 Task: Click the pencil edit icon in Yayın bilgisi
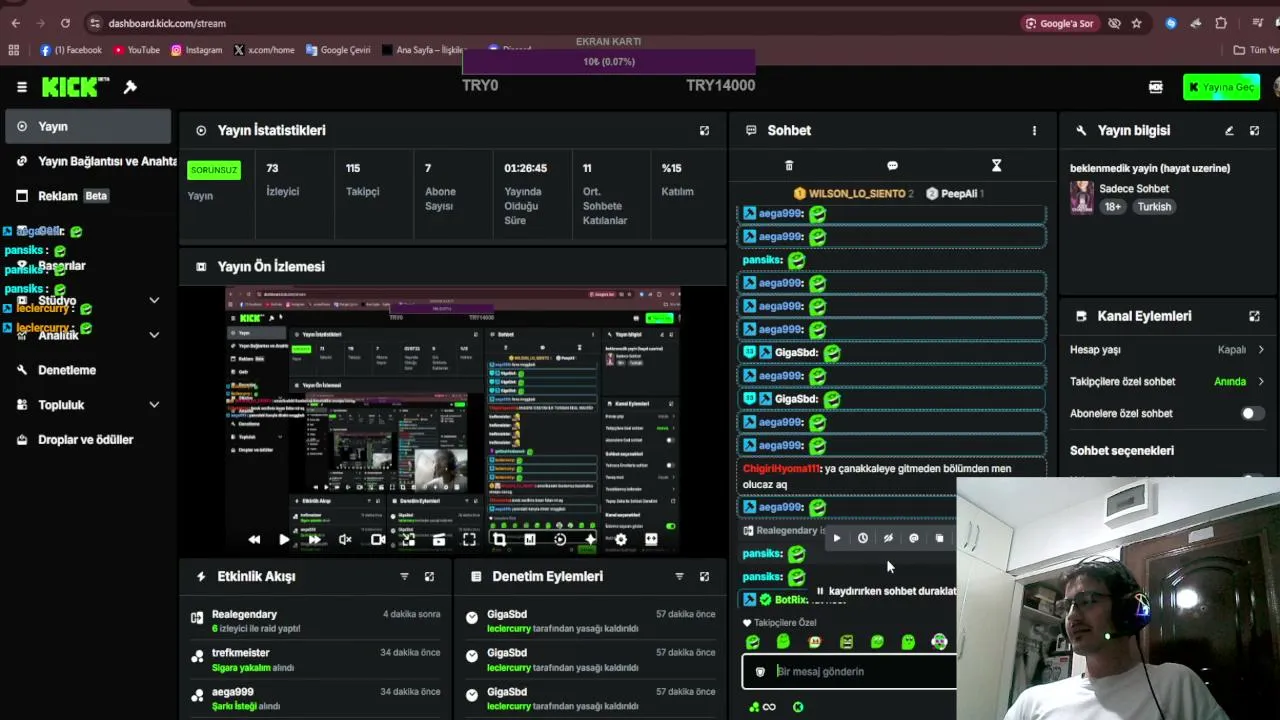click(x=1229, y=131)
